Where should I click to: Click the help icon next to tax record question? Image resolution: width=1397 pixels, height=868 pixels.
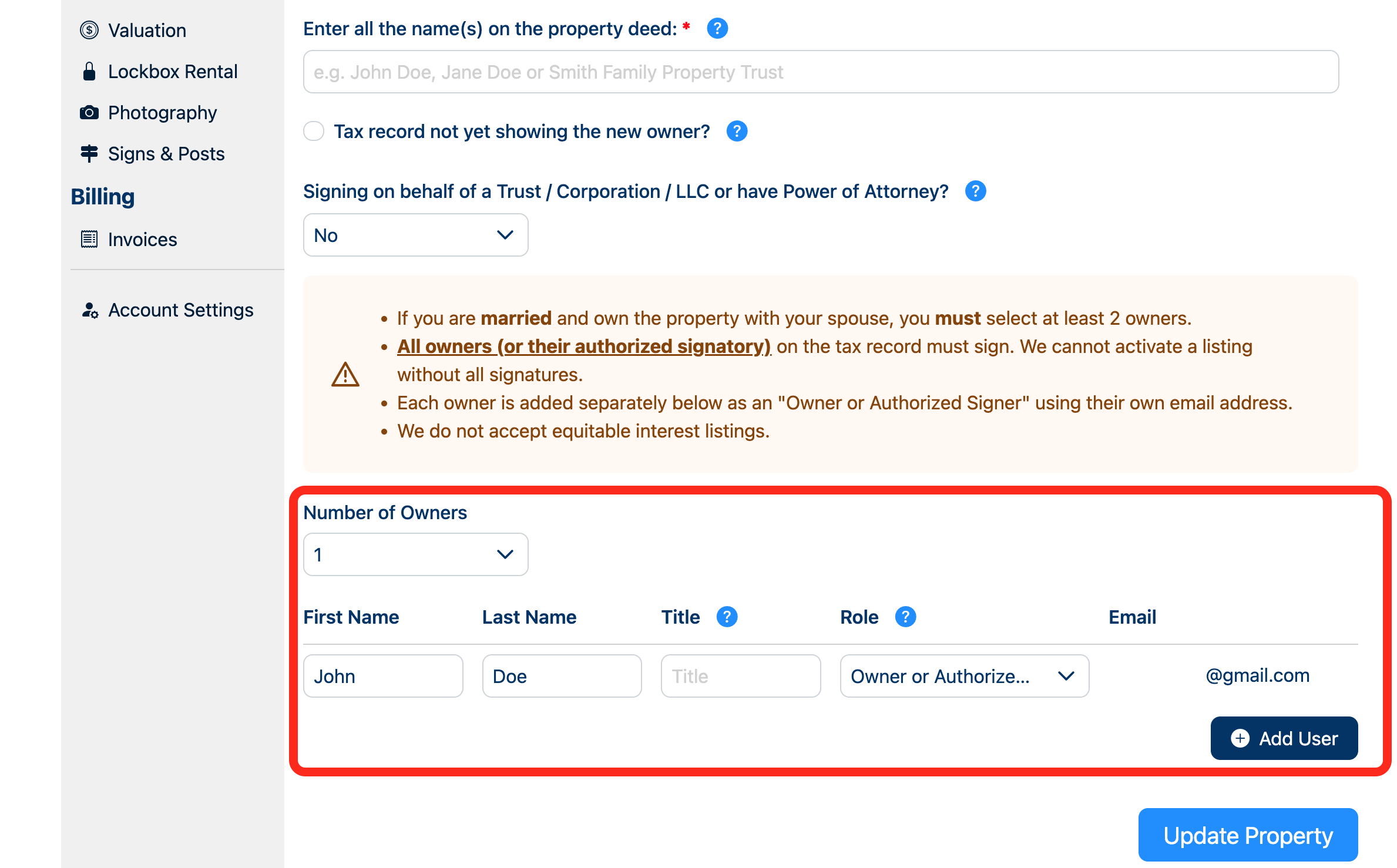[737, 131]
